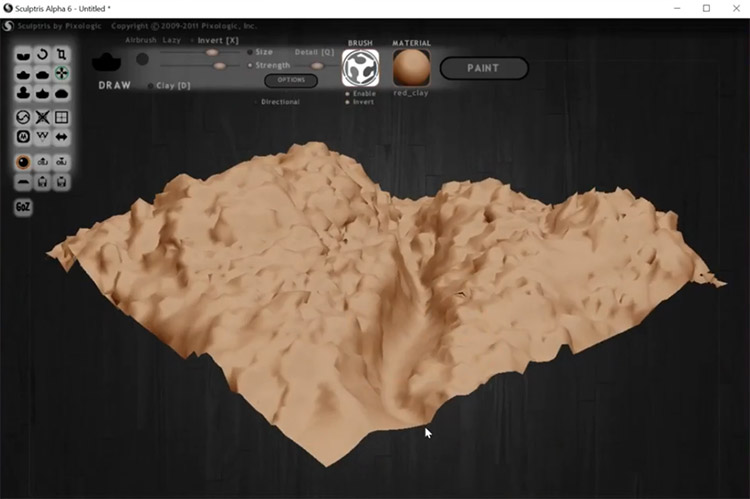
Task: Click the large Draw brush indicator icon
Action: pos(107,62)
